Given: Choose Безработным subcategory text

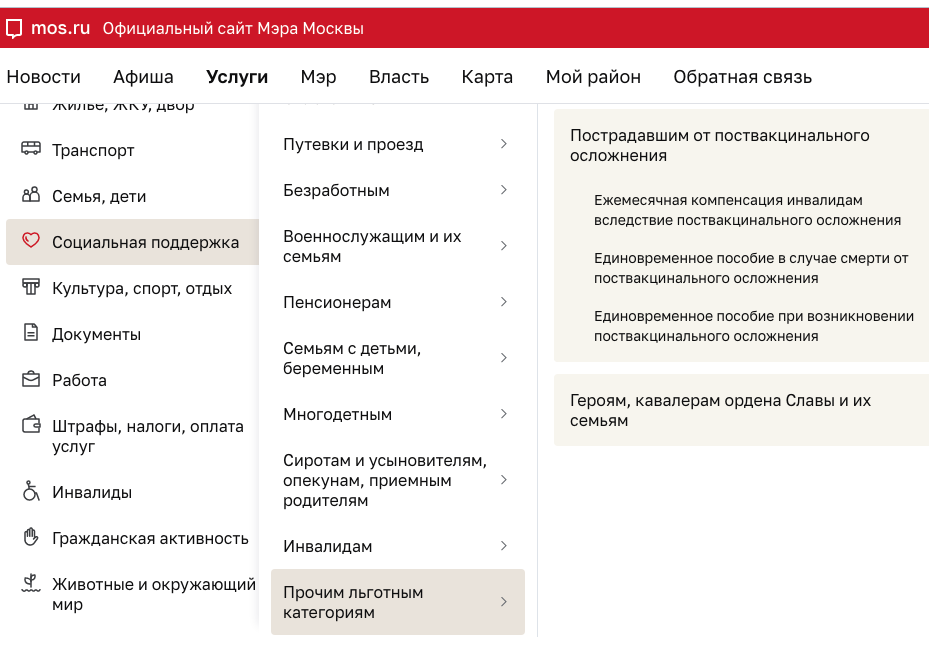Looking at the screenshot, I should point(336,190).
